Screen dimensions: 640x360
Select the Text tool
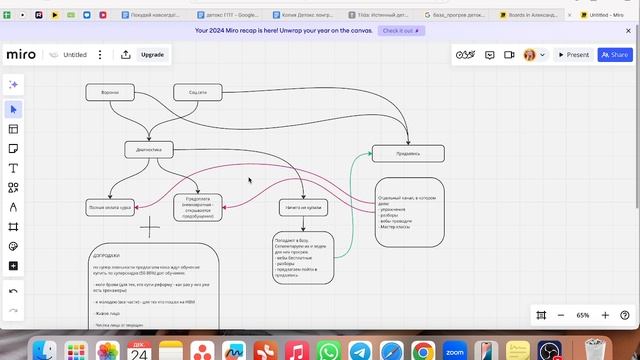(13, 168)
